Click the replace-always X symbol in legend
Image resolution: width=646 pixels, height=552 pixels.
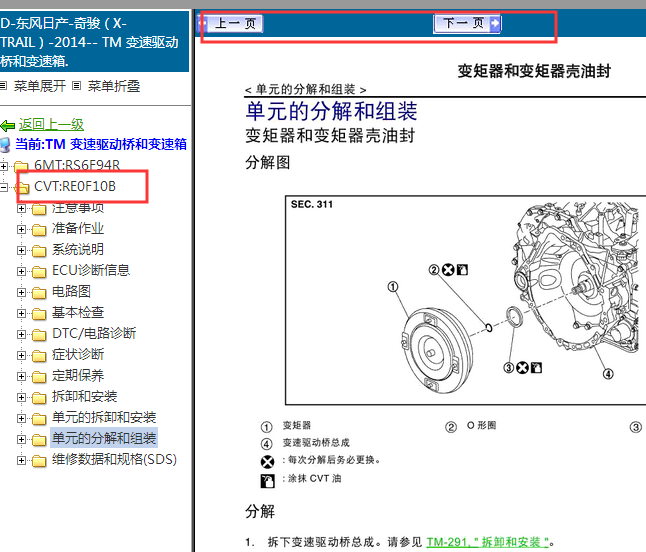(x=267, y=461)
